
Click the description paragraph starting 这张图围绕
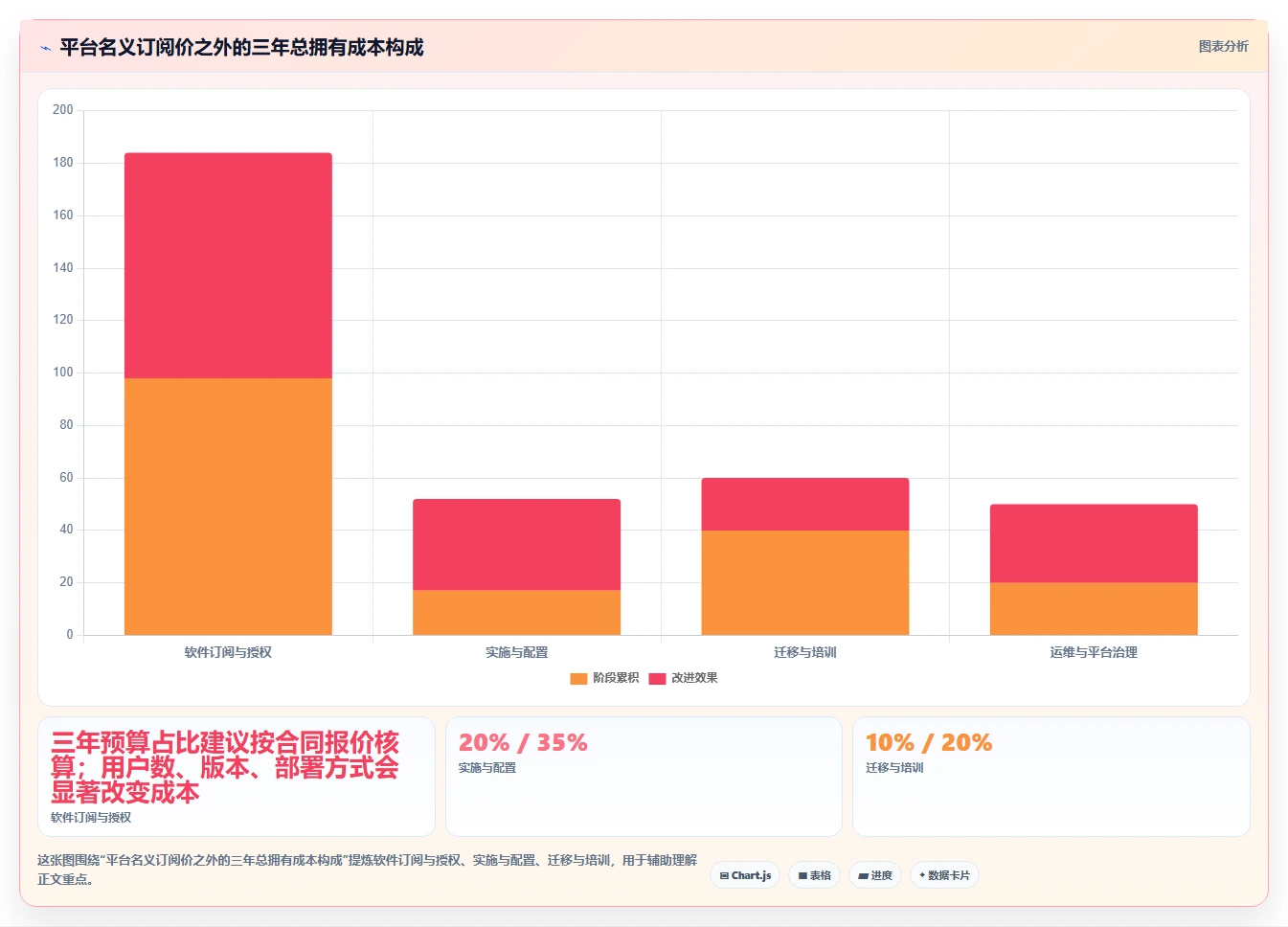[367, 870]
